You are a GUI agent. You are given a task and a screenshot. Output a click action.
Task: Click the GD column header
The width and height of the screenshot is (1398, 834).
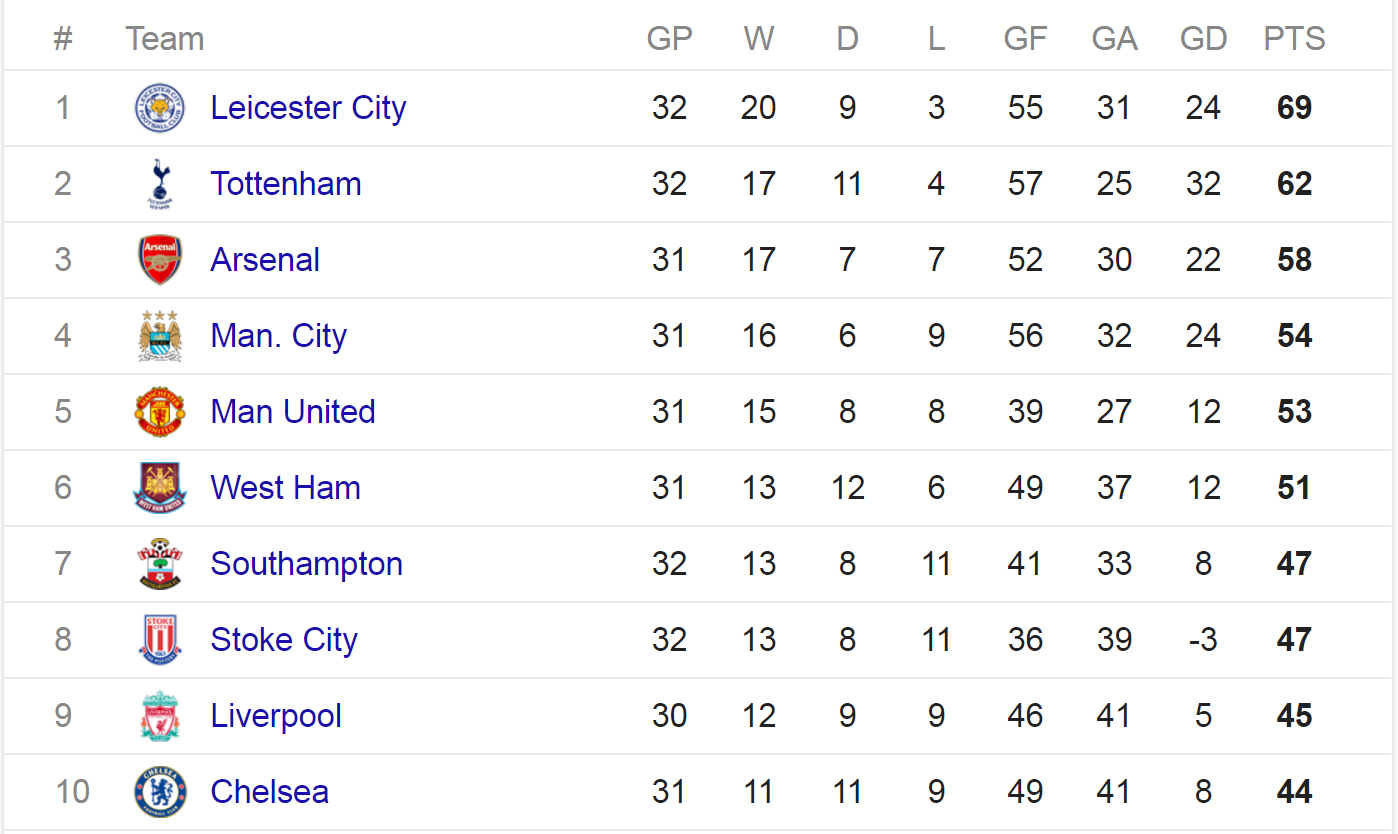(1203, 39)
